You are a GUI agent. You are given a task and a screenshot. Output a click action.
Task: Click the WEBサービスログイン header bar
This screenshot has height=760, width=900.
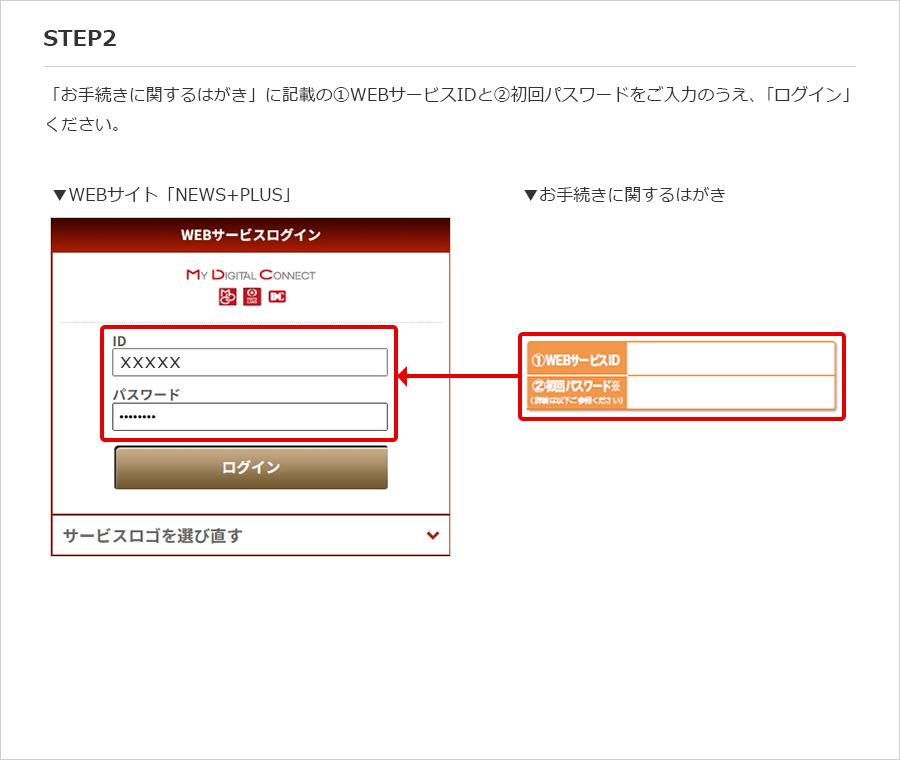coord(250,236)
